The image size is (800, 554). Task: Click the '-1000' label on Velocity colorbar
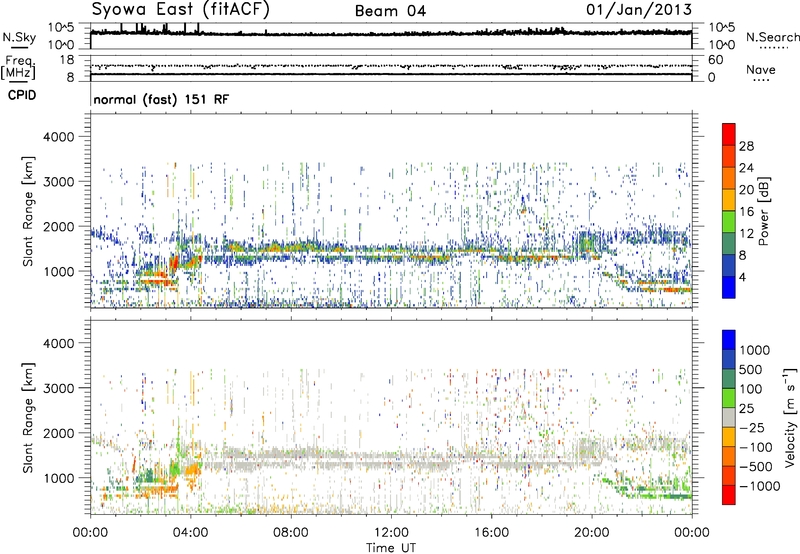tap(759, 486)
